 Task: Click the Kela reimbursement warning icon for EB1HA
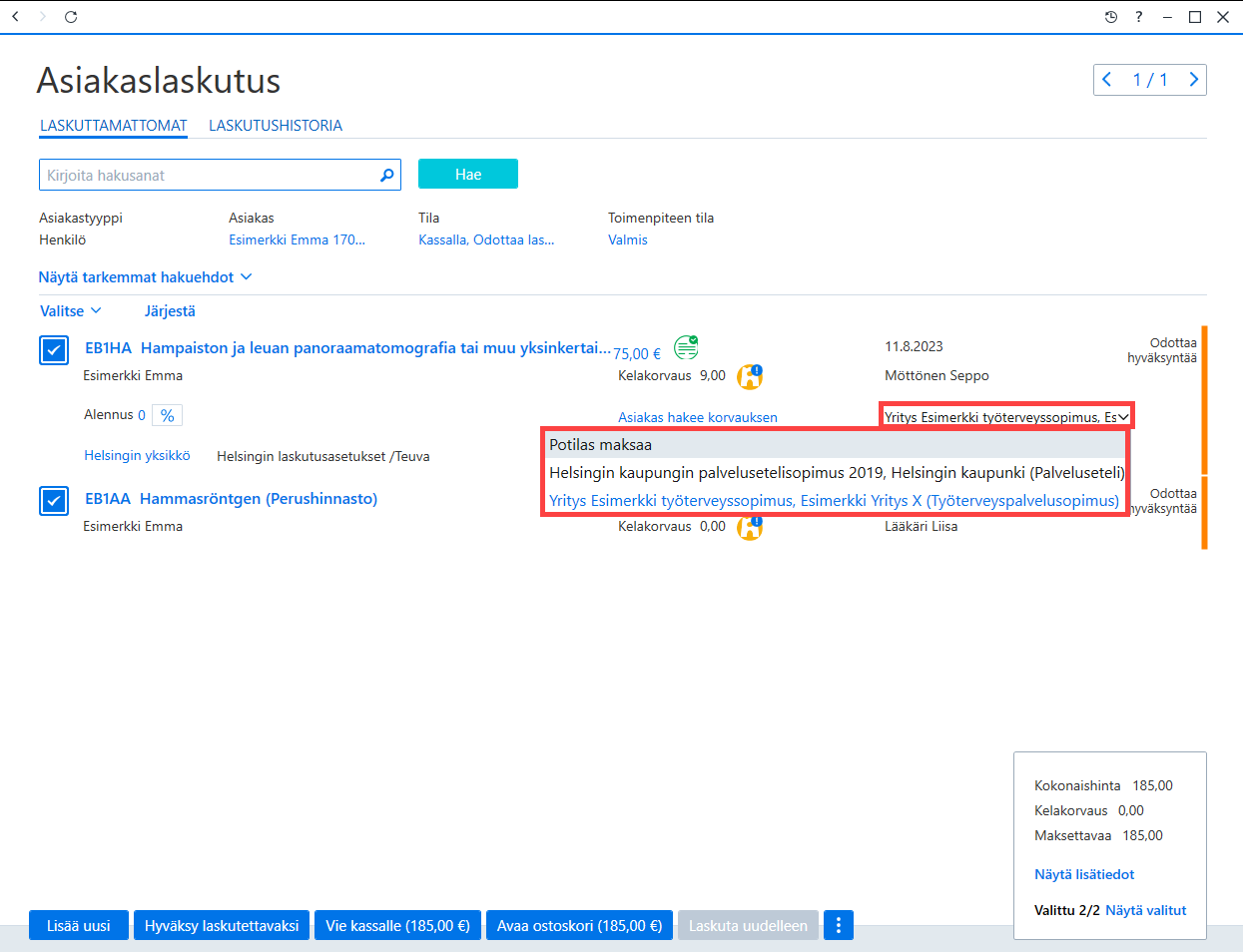click(750, 376)
